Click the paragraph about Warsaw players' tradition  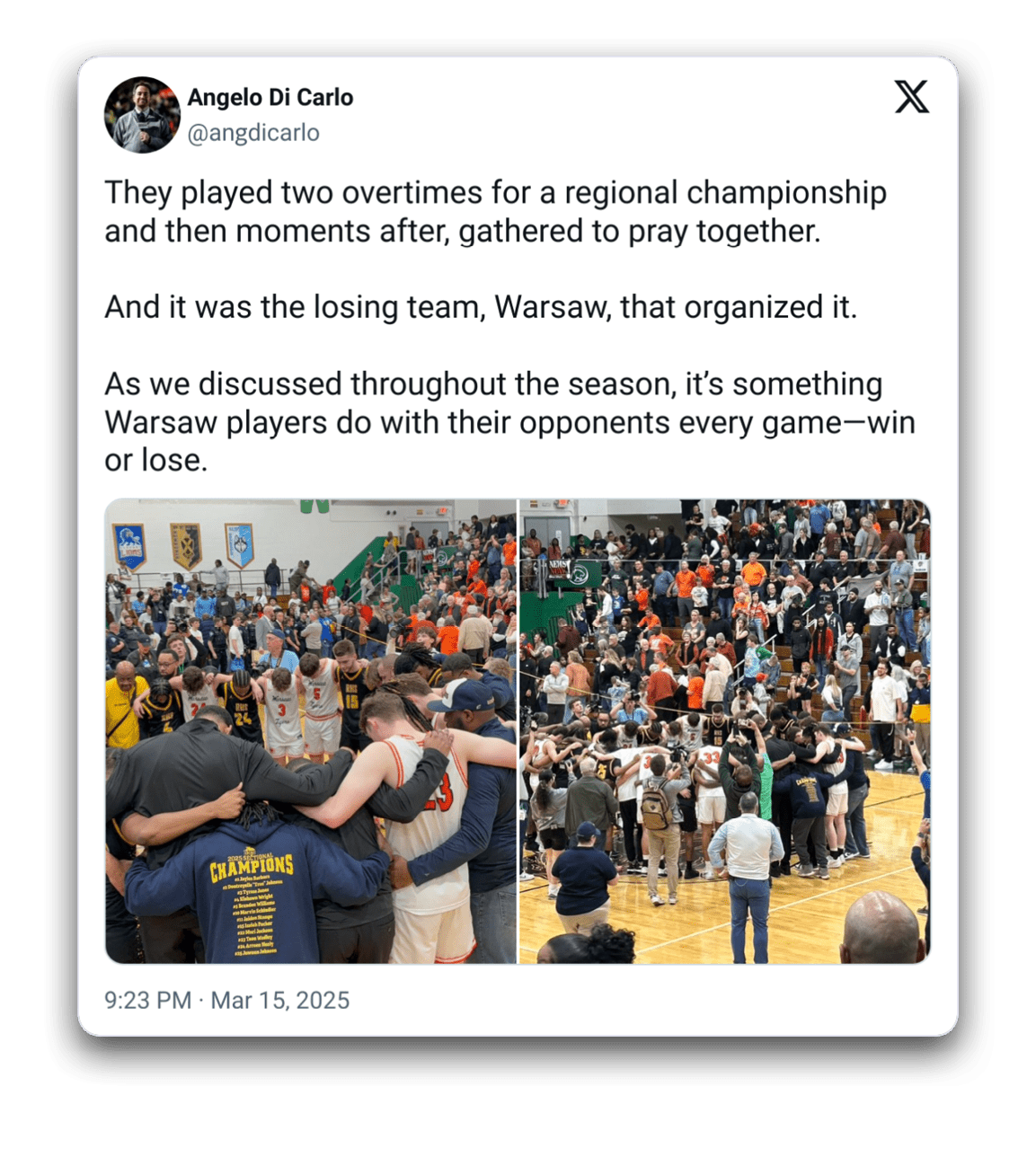(509, 422)
